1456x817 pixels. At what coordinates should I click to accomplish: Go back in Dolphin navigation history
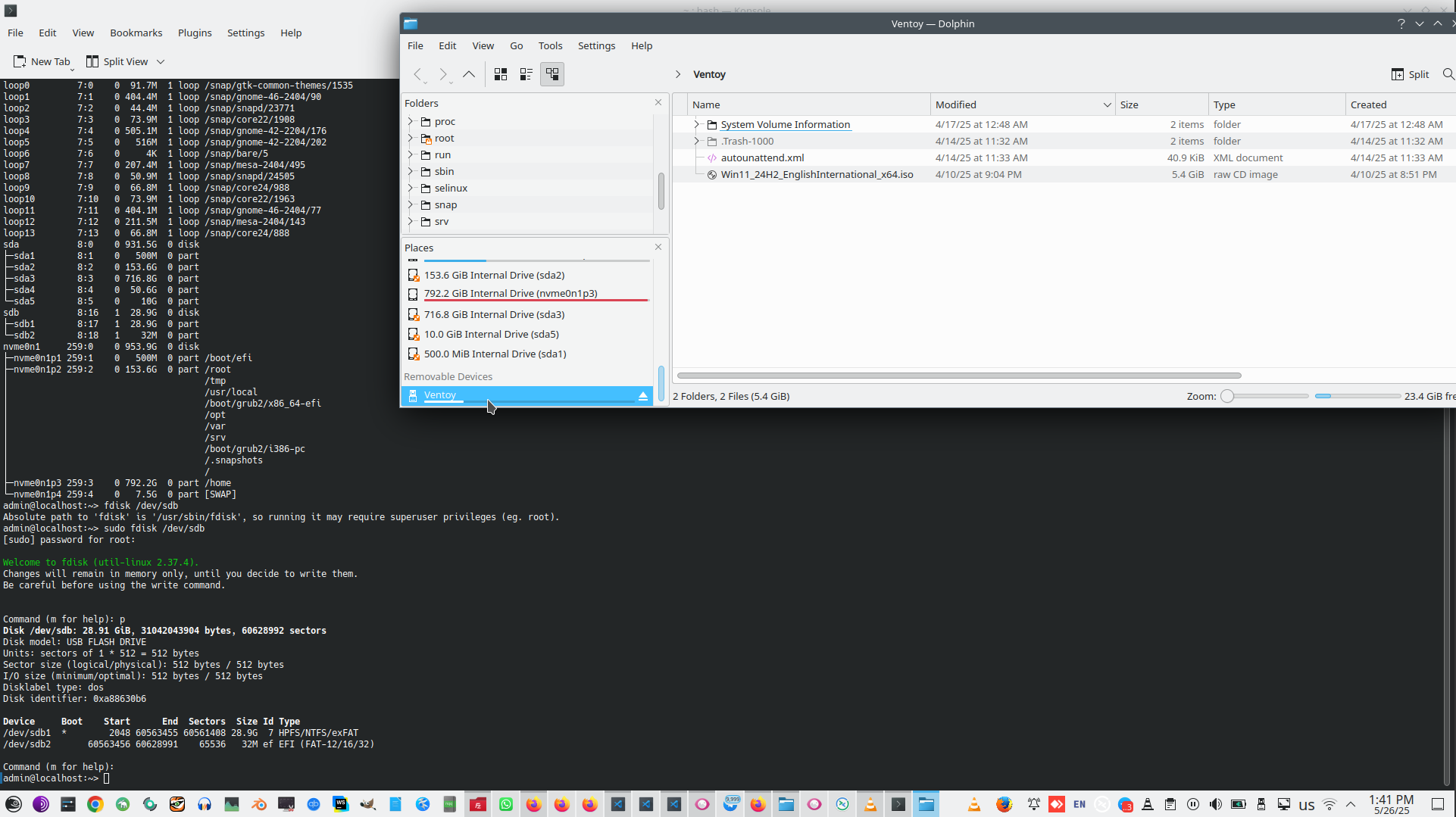click(417, 74)
